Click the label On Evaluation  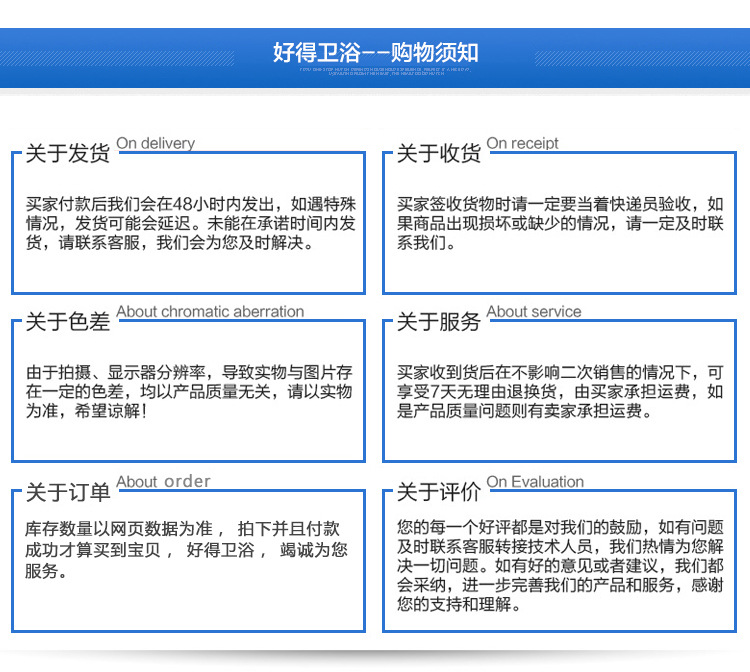[535, 482]
